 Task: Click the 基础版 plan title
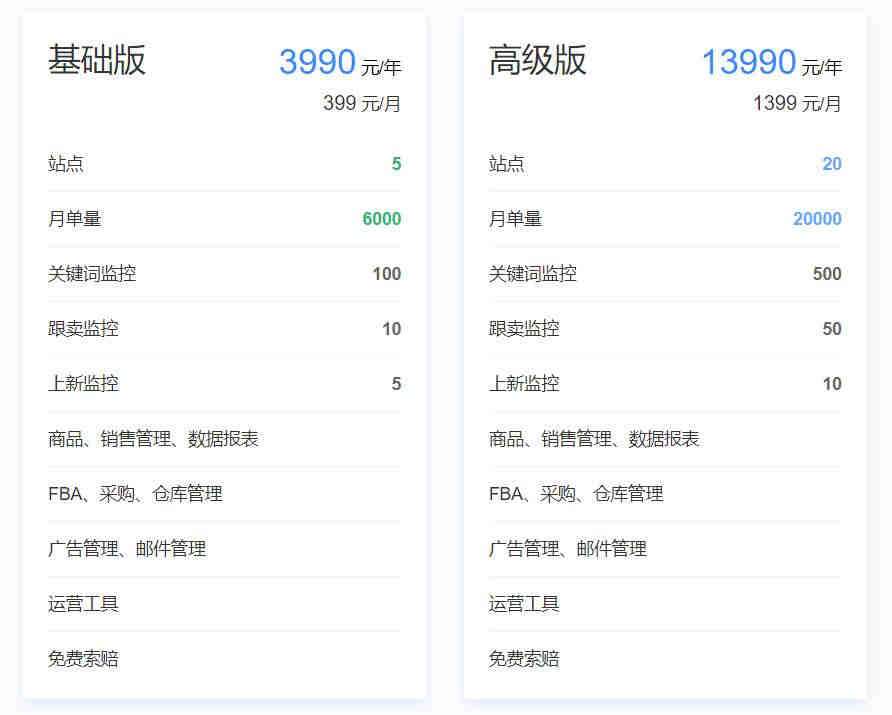click(97, 60)
